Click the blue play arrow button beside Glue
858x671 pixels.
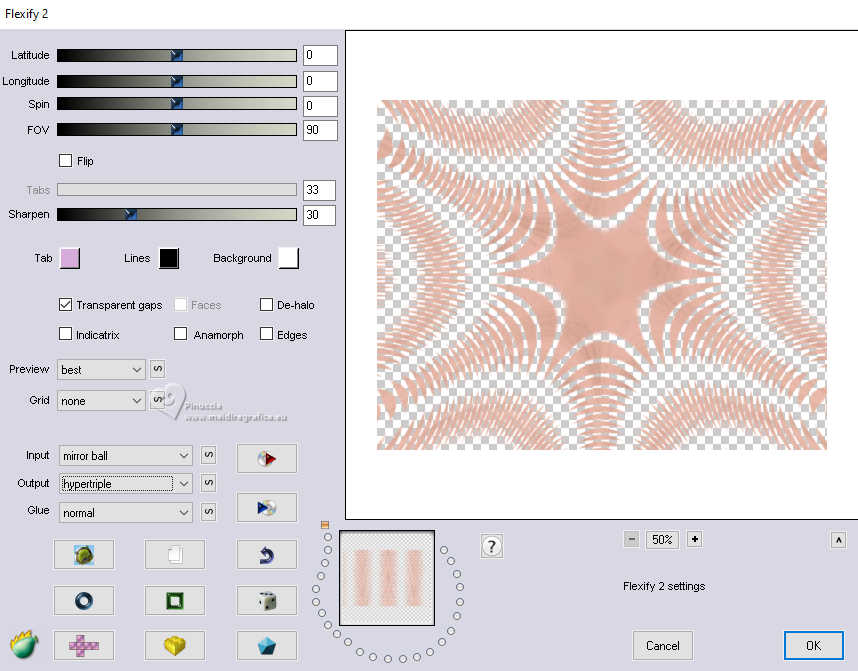[x=267, y=507]
